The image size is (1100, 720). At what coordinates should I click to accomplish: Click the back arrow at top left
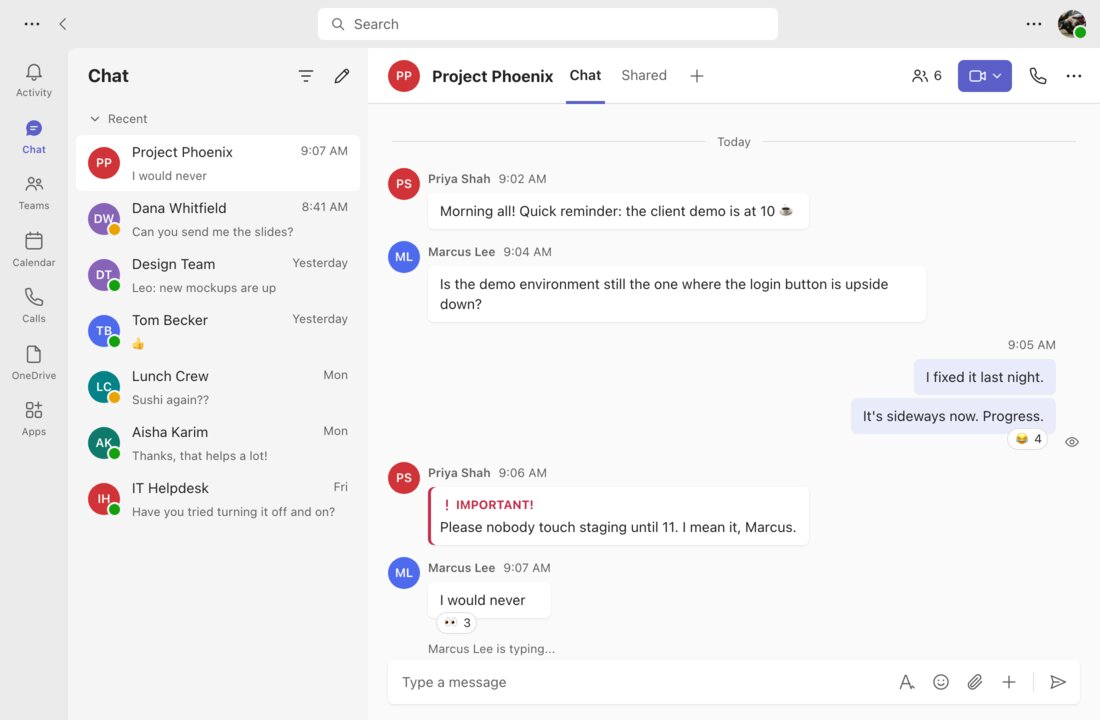pyautogui.click(x=63, y=24)
